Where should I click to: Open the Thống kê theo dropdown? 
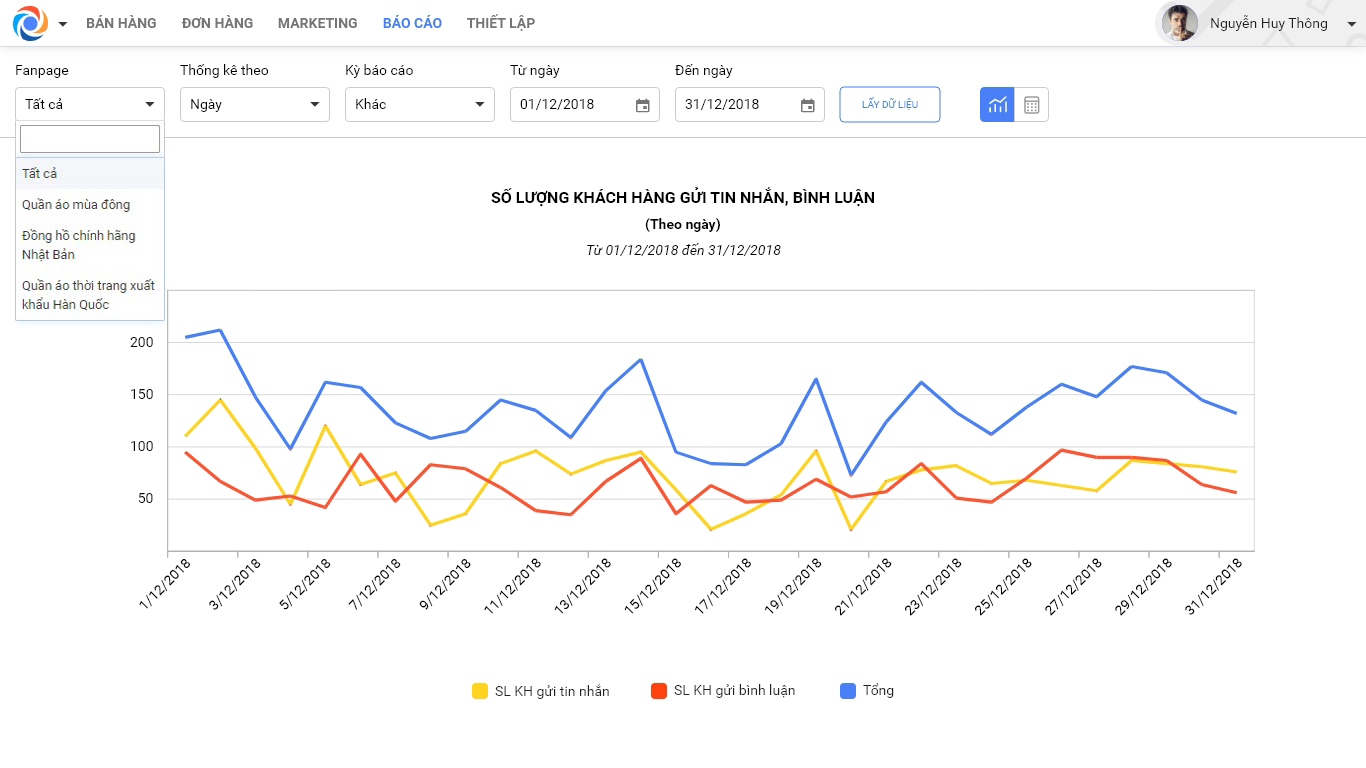click(x=255, y=104)
